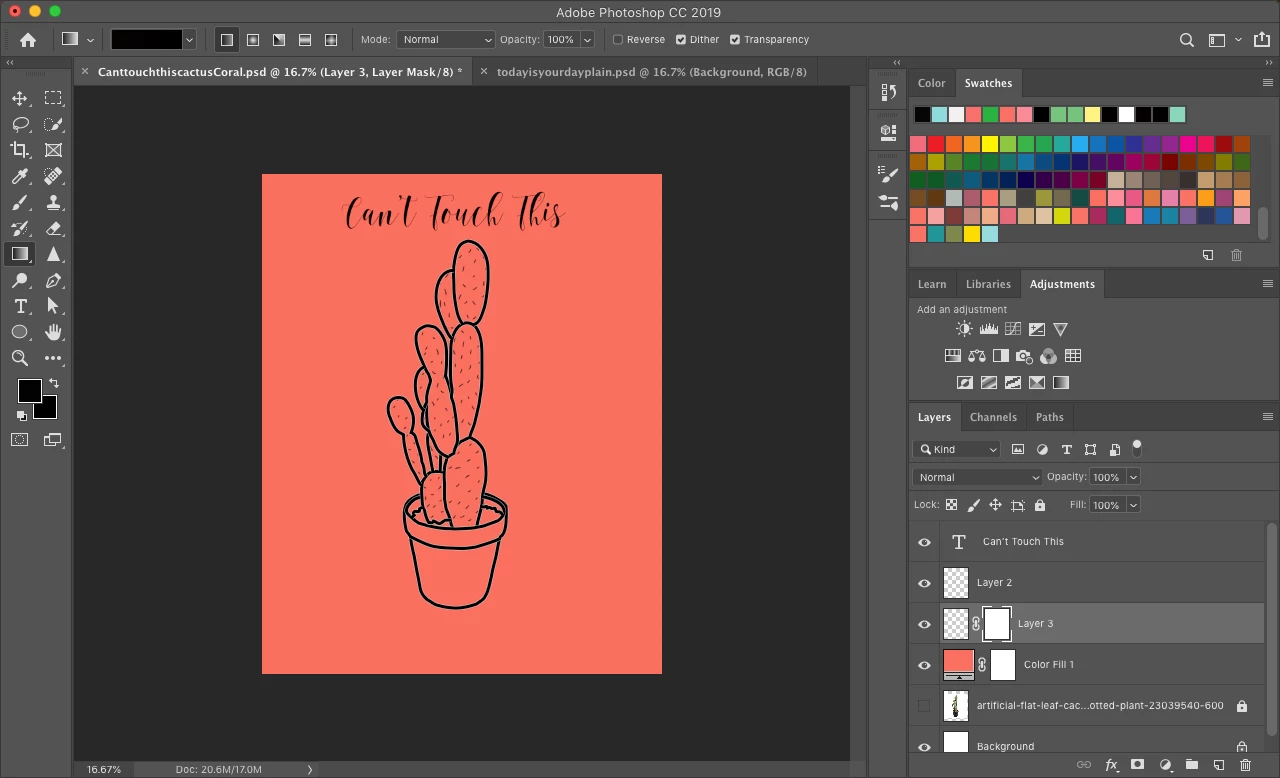This screenshot has height=778, width=1280.
Task: Hide the Can't Touch This text layer
Action: click(924, 542)
